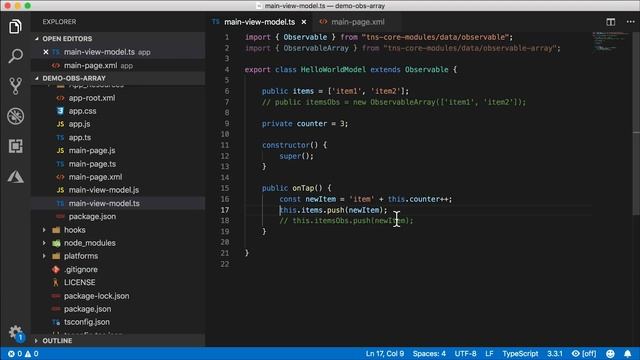Open the Debug view icon

coord(15,116)
